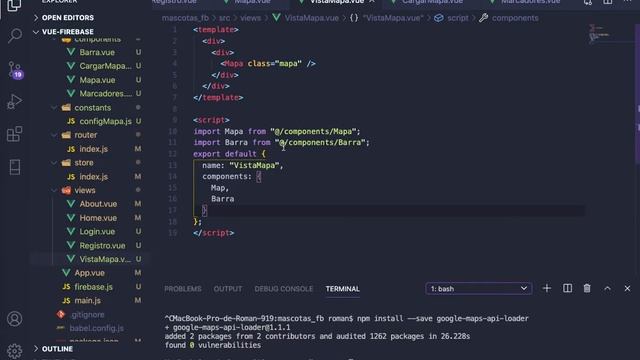Image resolution: width=640 pixels, height=360 pixels.
Task: Open the Accounts icon
Action: [15, 319]
